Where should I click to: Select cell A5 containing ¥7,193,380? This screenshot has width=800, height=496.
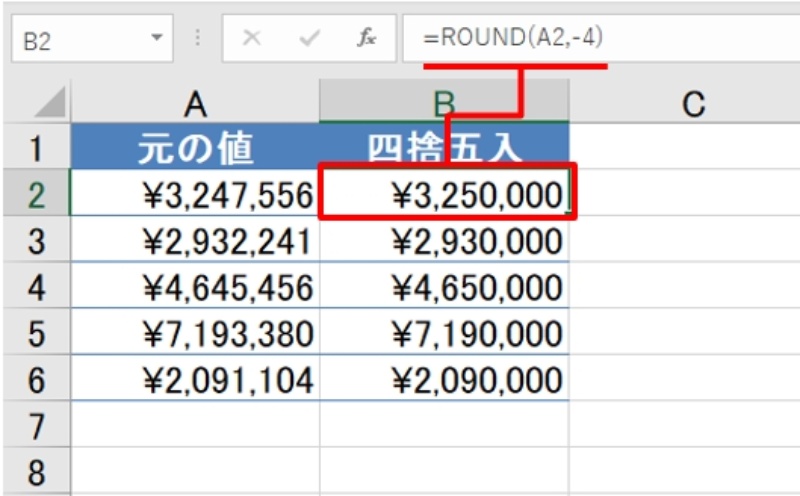195,334
